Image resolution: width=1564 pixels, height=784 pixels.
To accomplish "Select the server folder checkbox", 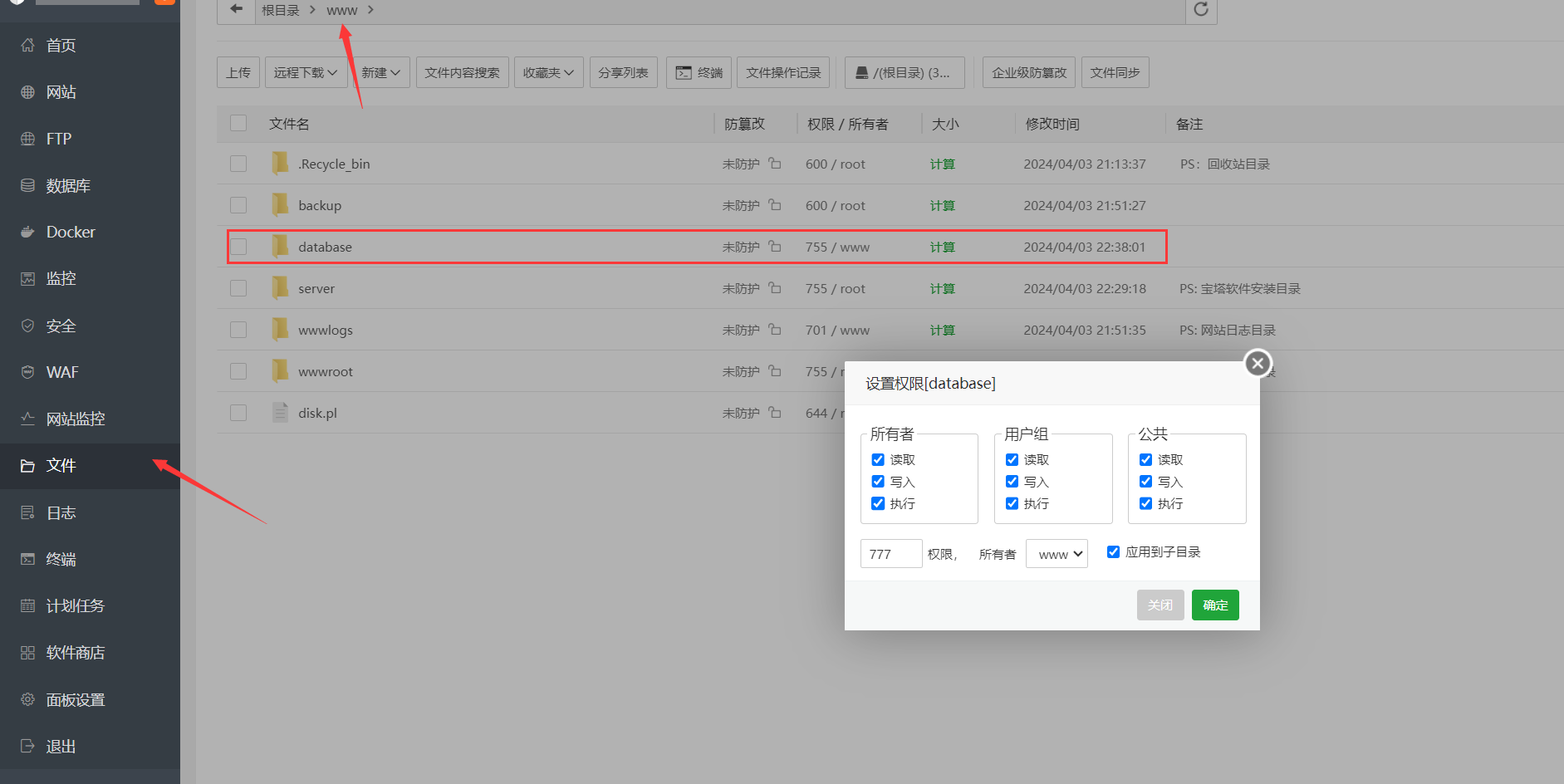I will point(238,288).
